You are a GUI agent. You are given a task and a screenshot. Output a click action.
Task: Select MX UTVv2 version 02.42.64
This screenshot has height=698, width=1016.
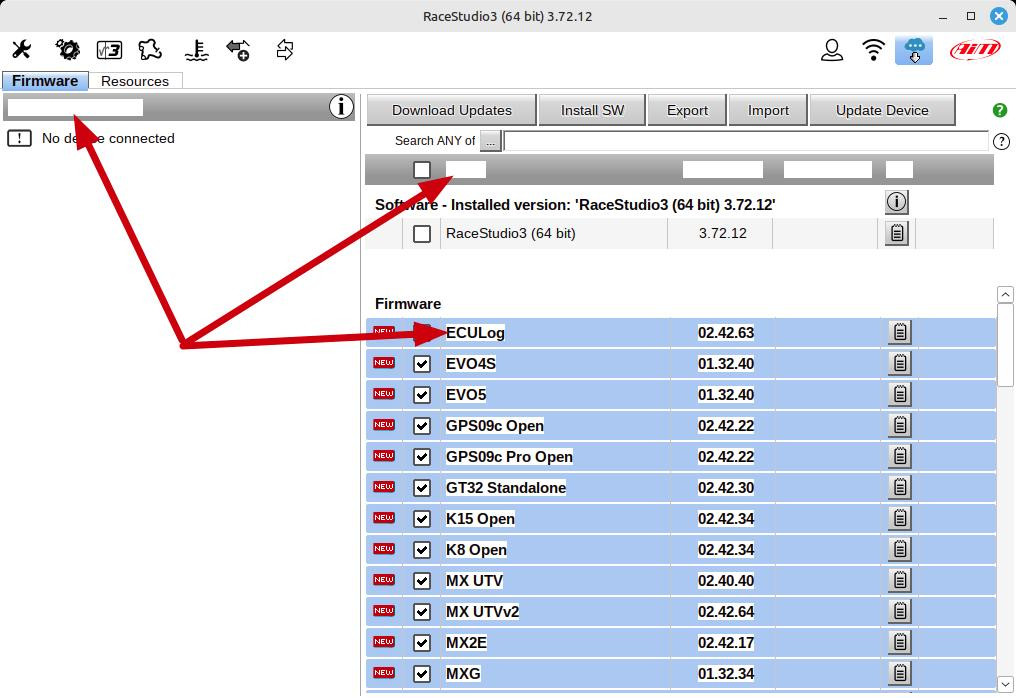tap(726, 611)
